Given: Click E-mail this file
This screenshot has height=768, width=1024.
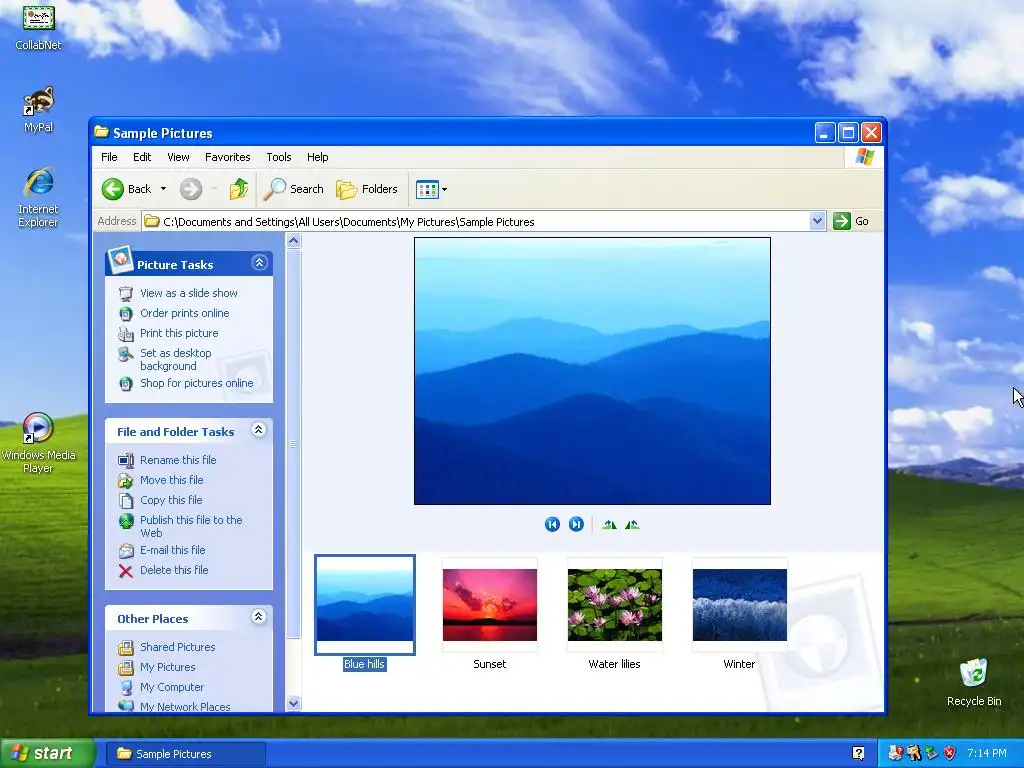Looking at the screenshot, I should pyautogui.click(x=172, y=550).
